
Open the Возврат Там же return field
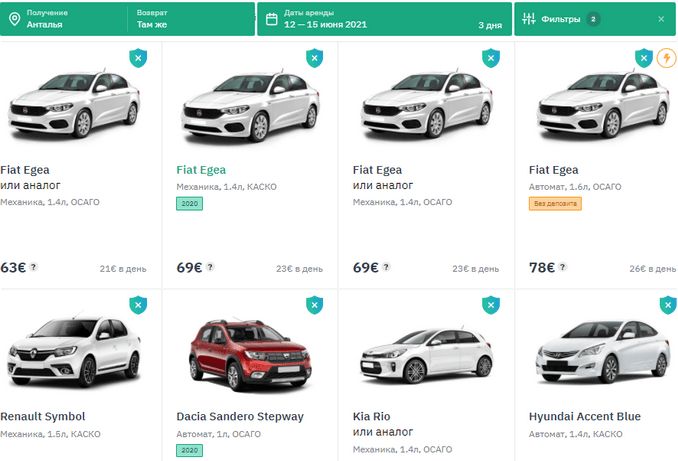point(191,19)
